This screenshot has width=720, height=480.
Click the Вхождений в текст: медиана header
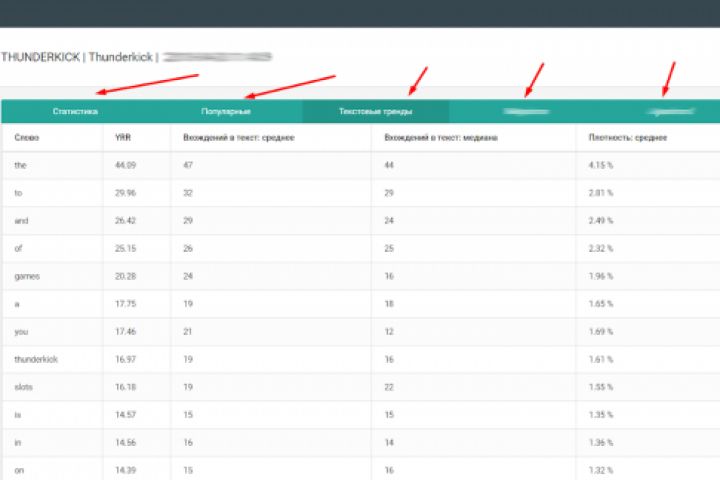[441, 137]
